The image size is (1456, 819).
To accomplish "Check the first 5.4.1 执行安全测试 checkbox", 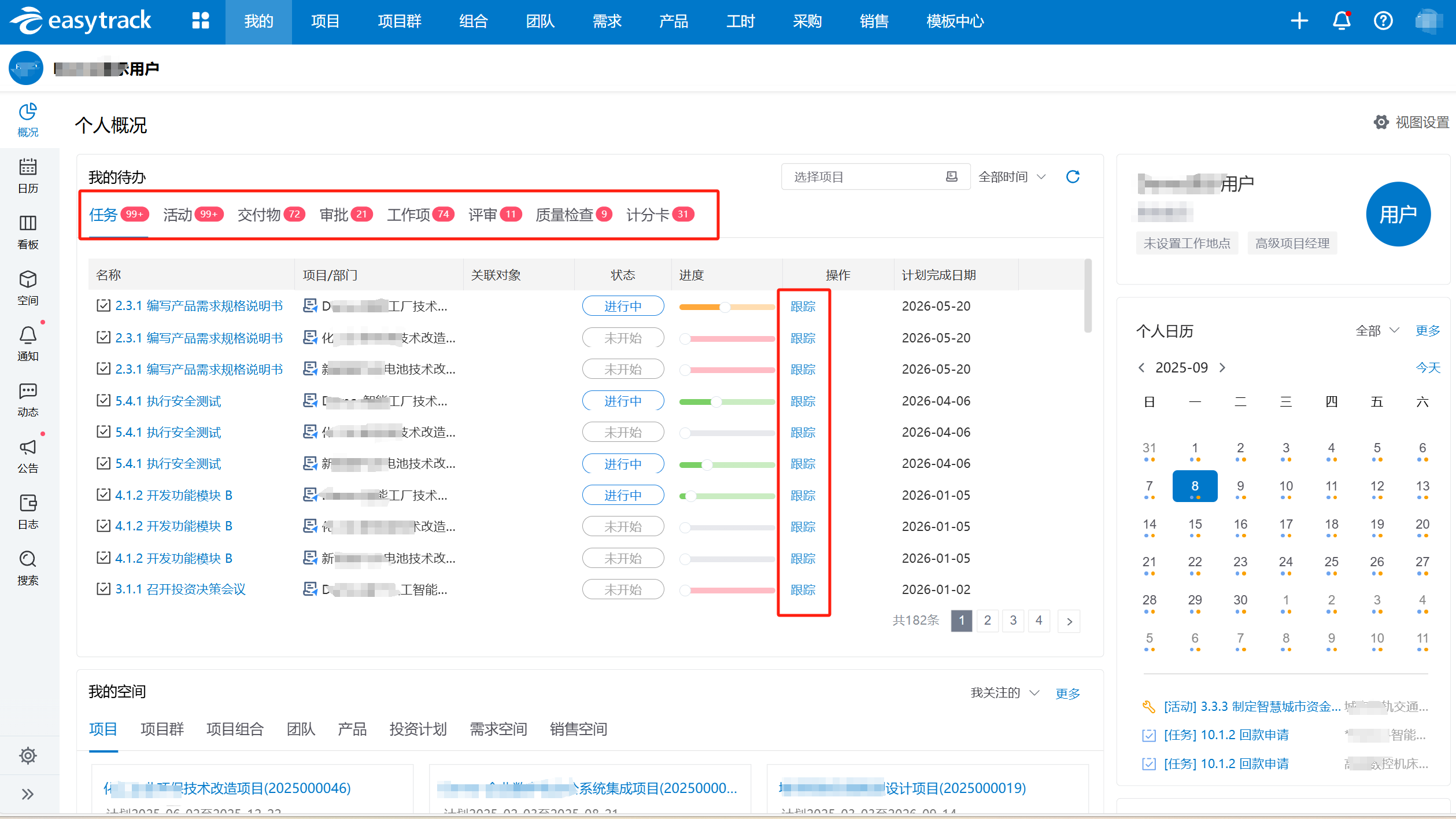I will pyautogui.click(x=104, y=400).
